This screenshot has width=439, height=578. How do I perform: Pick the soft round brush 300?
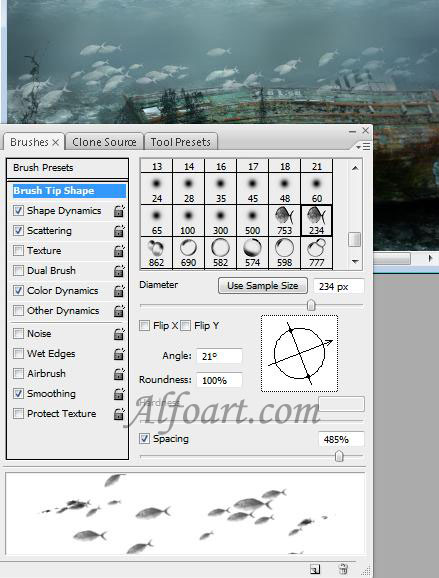click(x=220, y=220)
